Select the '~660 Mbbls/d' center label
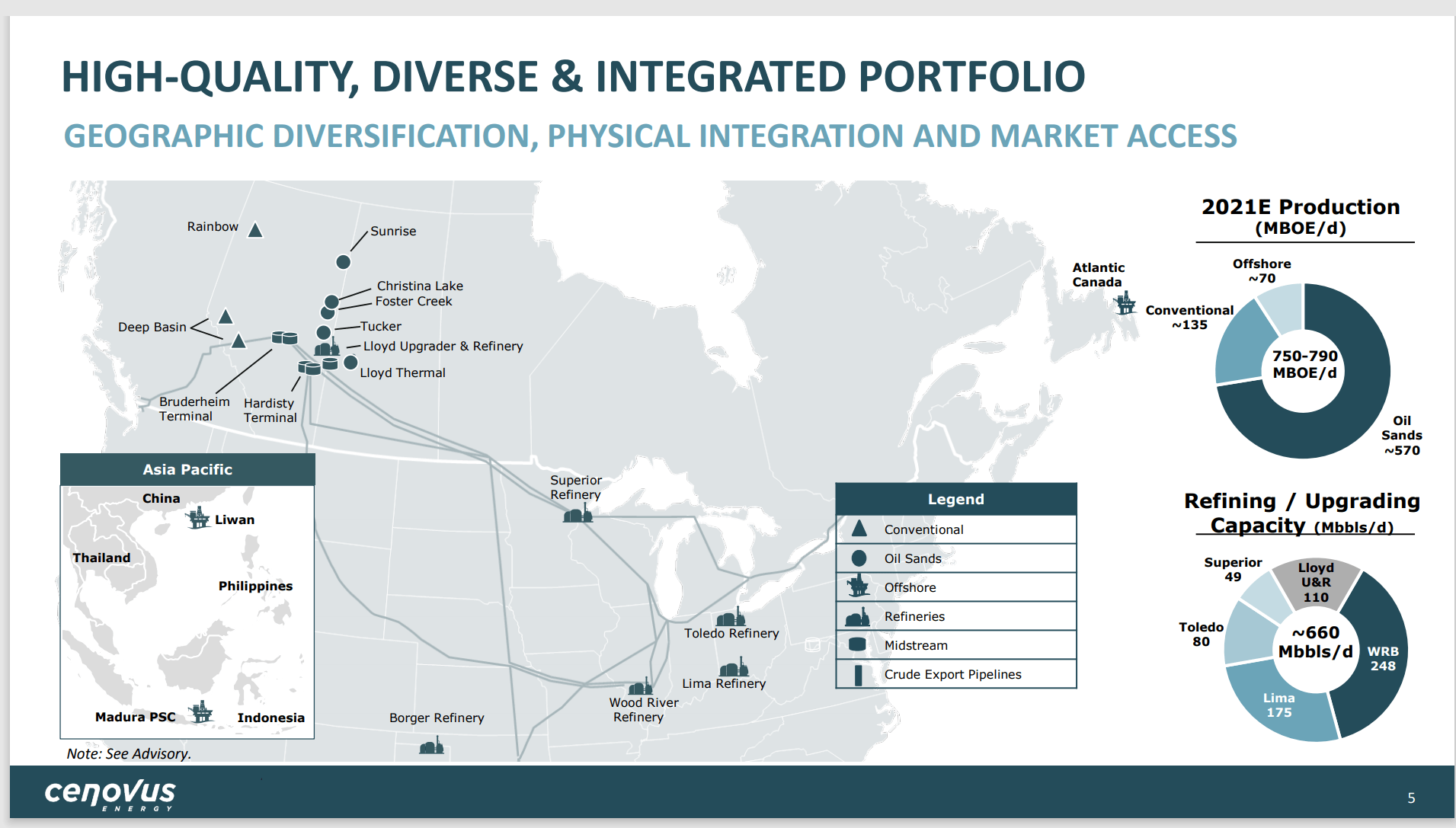The image size is (1456, 828). (x=1316, y=642)
